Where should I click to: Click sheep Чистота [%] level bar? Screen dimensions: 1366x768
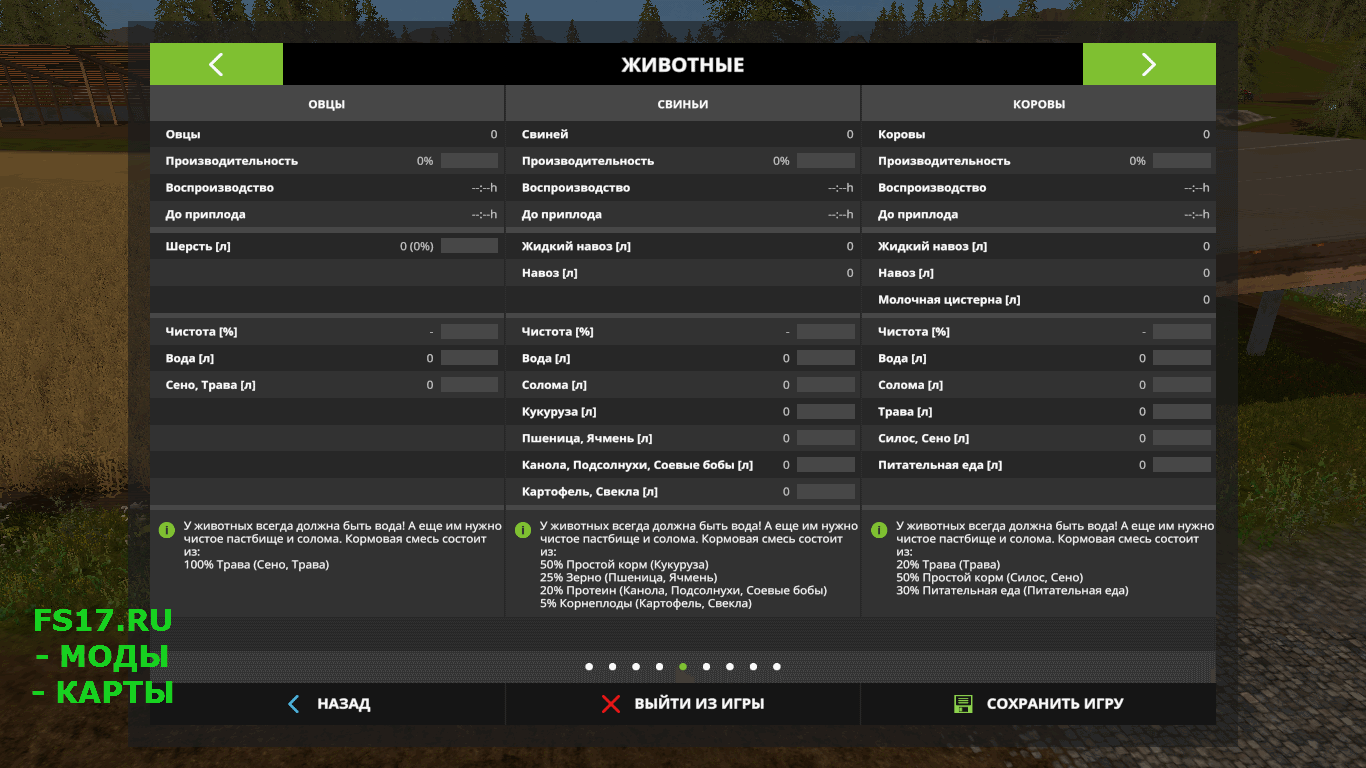click(469, 331)
